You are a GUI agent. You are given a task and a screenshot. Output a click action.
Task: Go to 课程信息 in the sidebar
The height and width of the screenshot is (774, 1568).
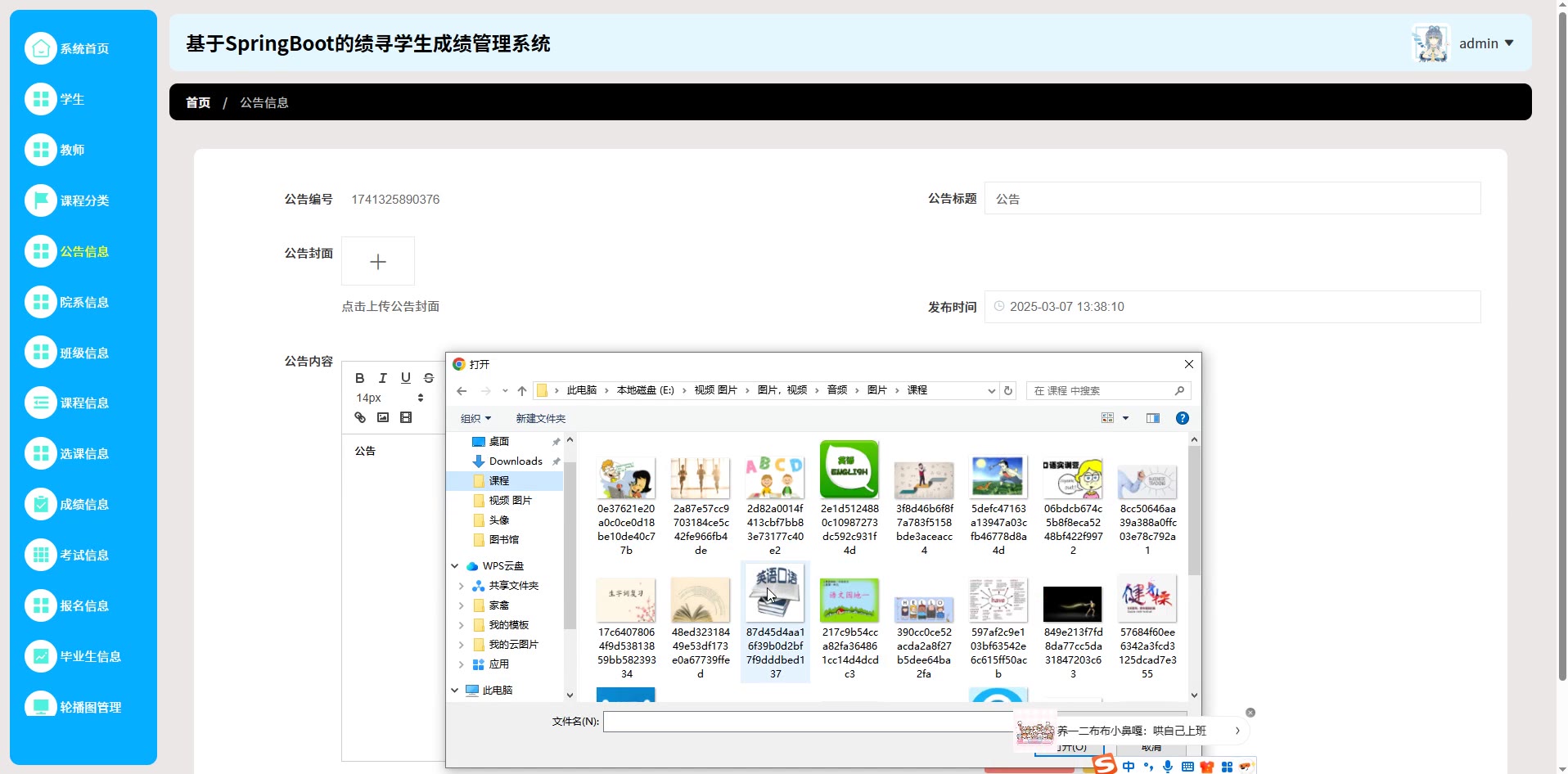tap(83, 403)
